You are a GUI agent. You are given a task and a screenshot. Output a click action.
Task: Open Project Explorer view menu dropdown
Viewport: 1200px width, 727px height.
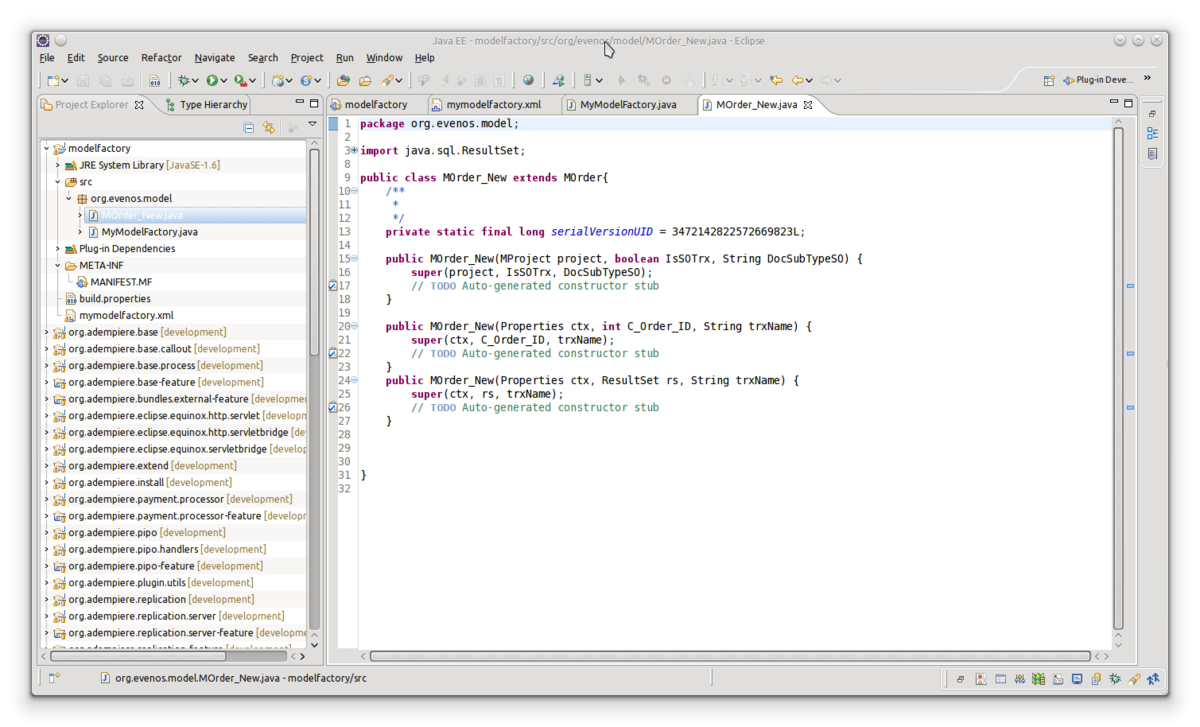tap(312, 126)
